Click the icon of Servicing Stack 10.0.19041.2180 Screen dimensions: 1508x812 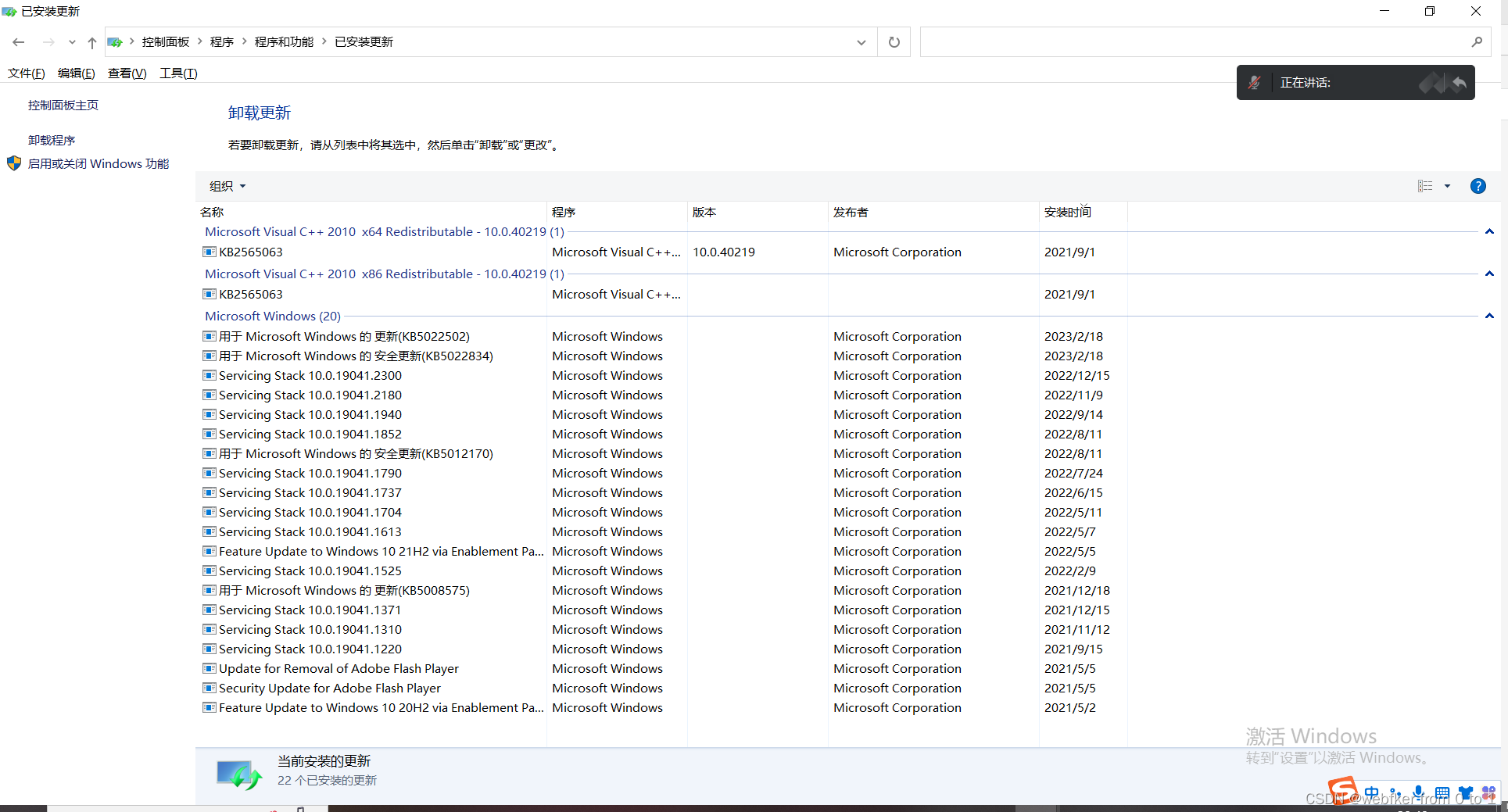click(x=209, y=395)
